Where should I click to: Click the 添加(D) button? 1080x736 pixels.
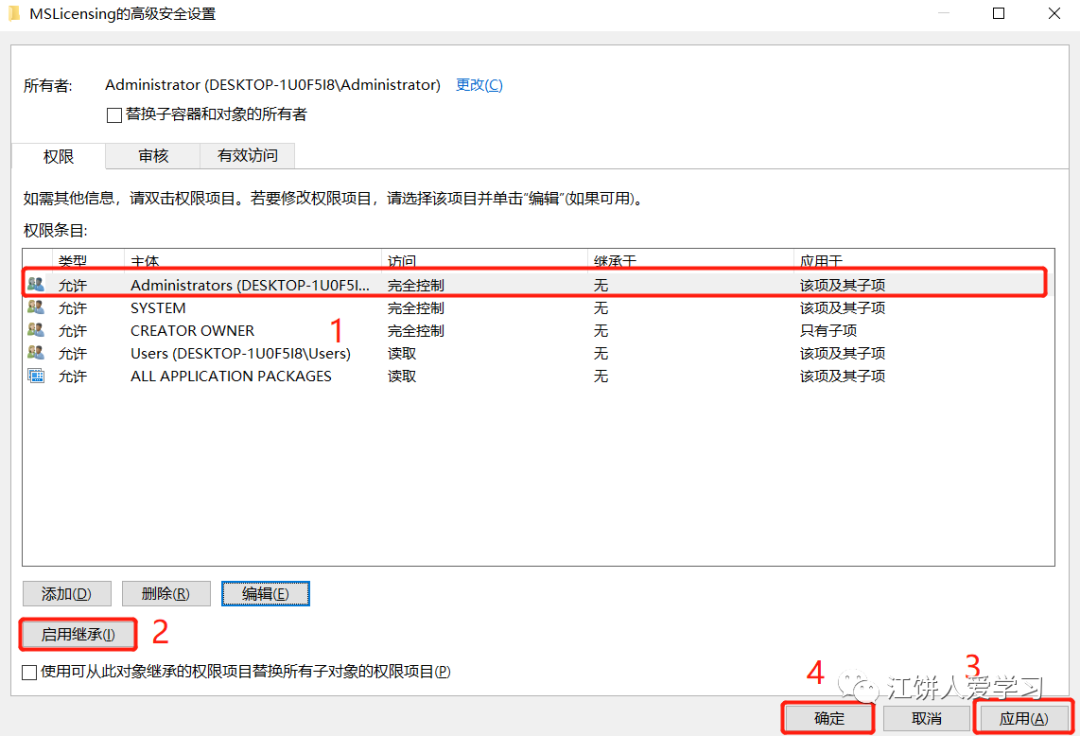coord(67,593)
